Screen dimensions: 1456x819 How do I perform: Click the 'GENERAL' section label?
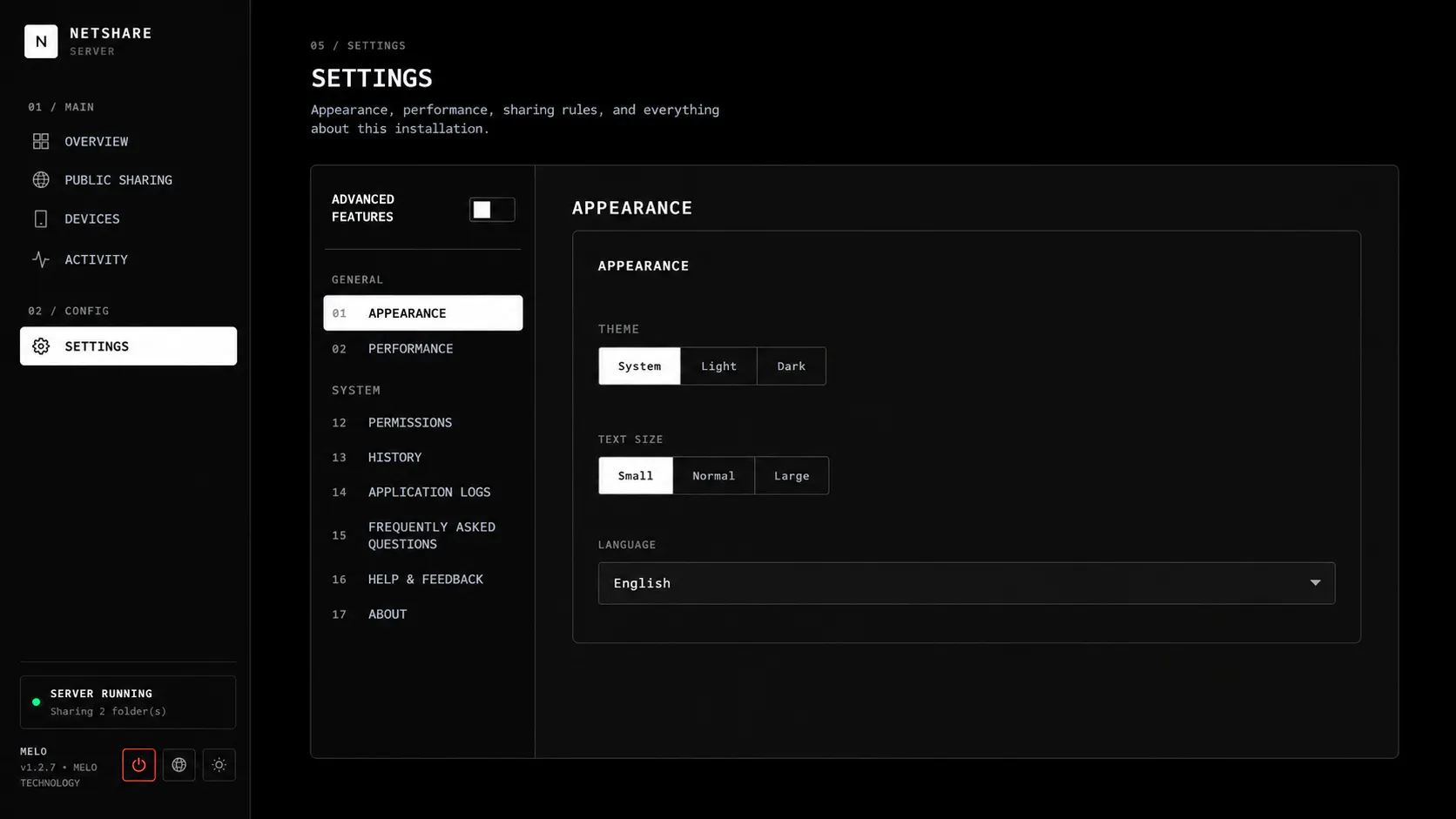357,280
